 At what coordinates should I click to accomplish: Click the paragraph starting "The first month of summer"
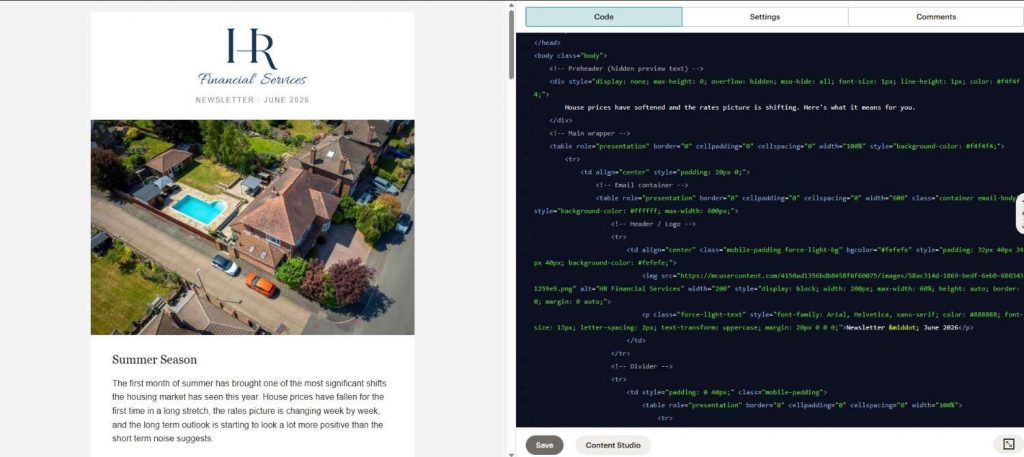tap(249, 411)
